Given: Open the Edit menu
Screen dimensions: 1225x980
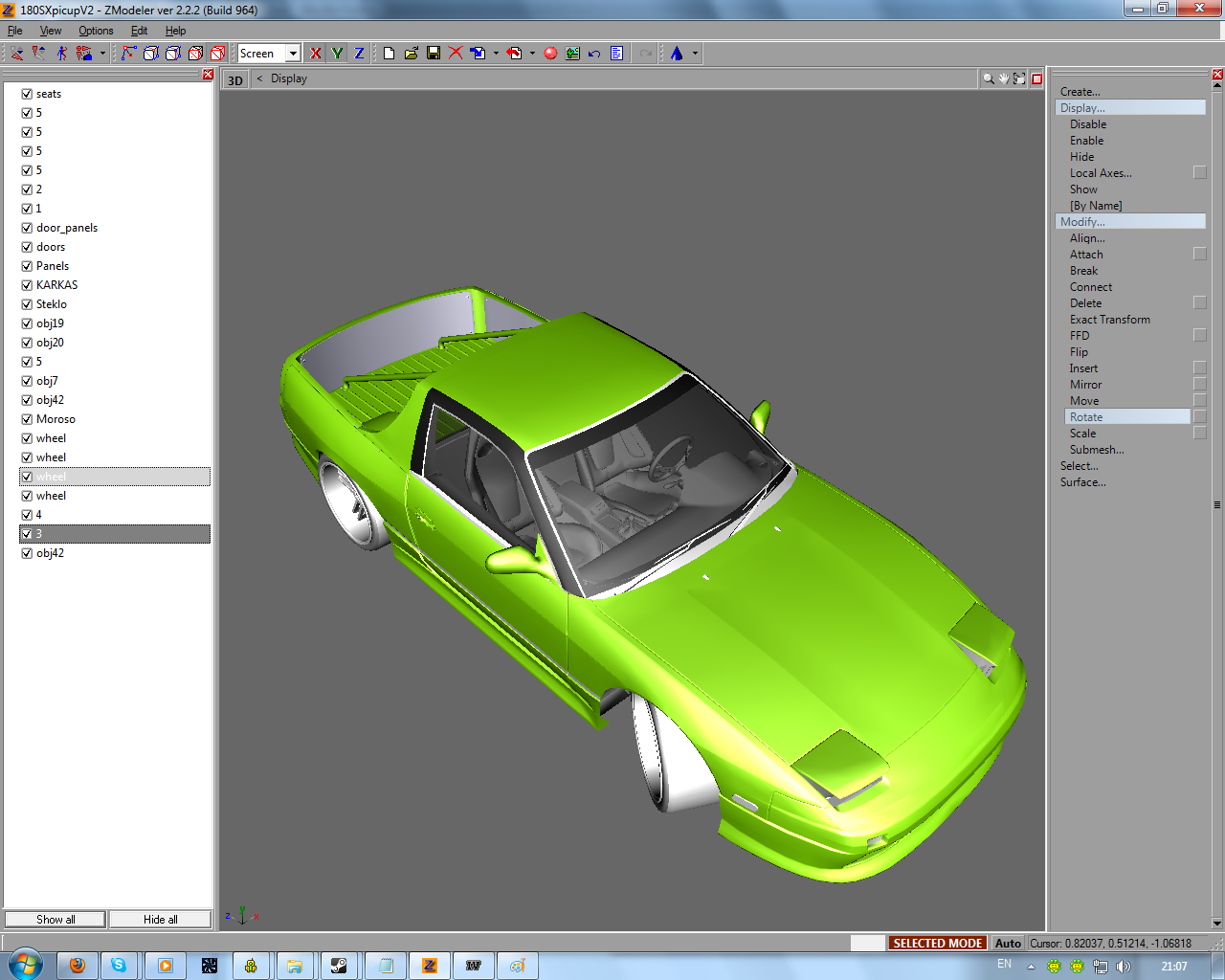Looking at the screenshot, I should pos(139,31).
